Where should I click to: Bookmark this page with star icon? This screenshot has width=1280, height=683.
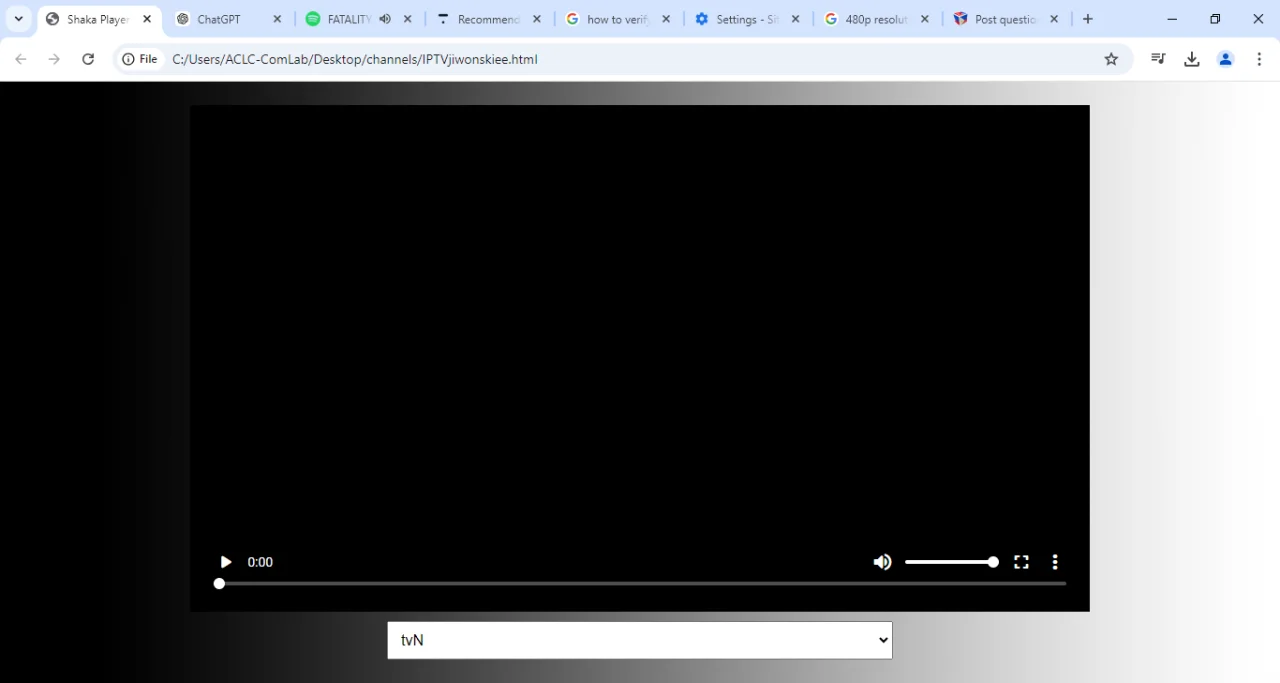coord(1111,59)
